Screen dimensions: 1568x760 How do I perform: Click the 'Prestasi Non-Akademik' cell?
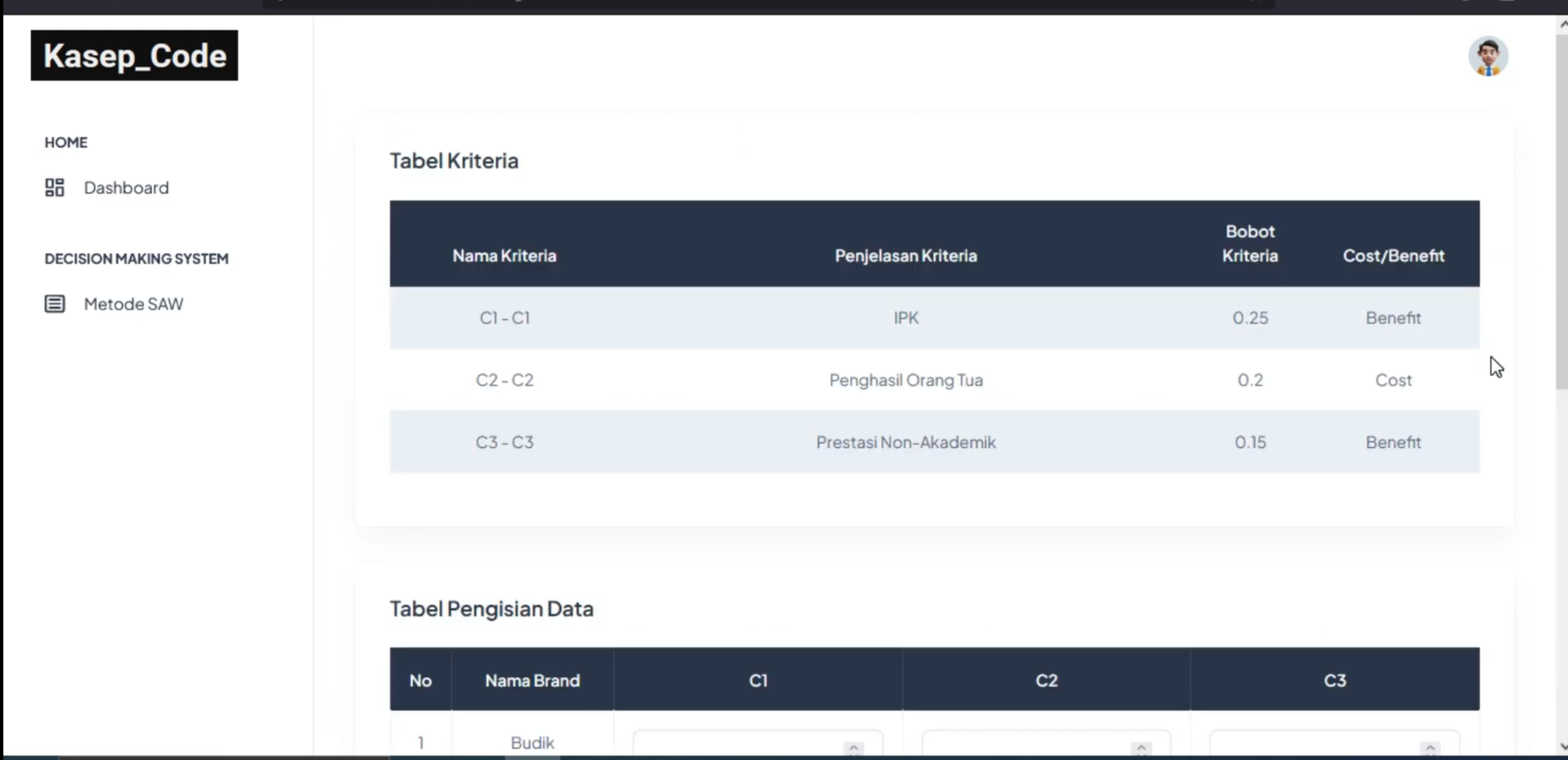[906, 442]
